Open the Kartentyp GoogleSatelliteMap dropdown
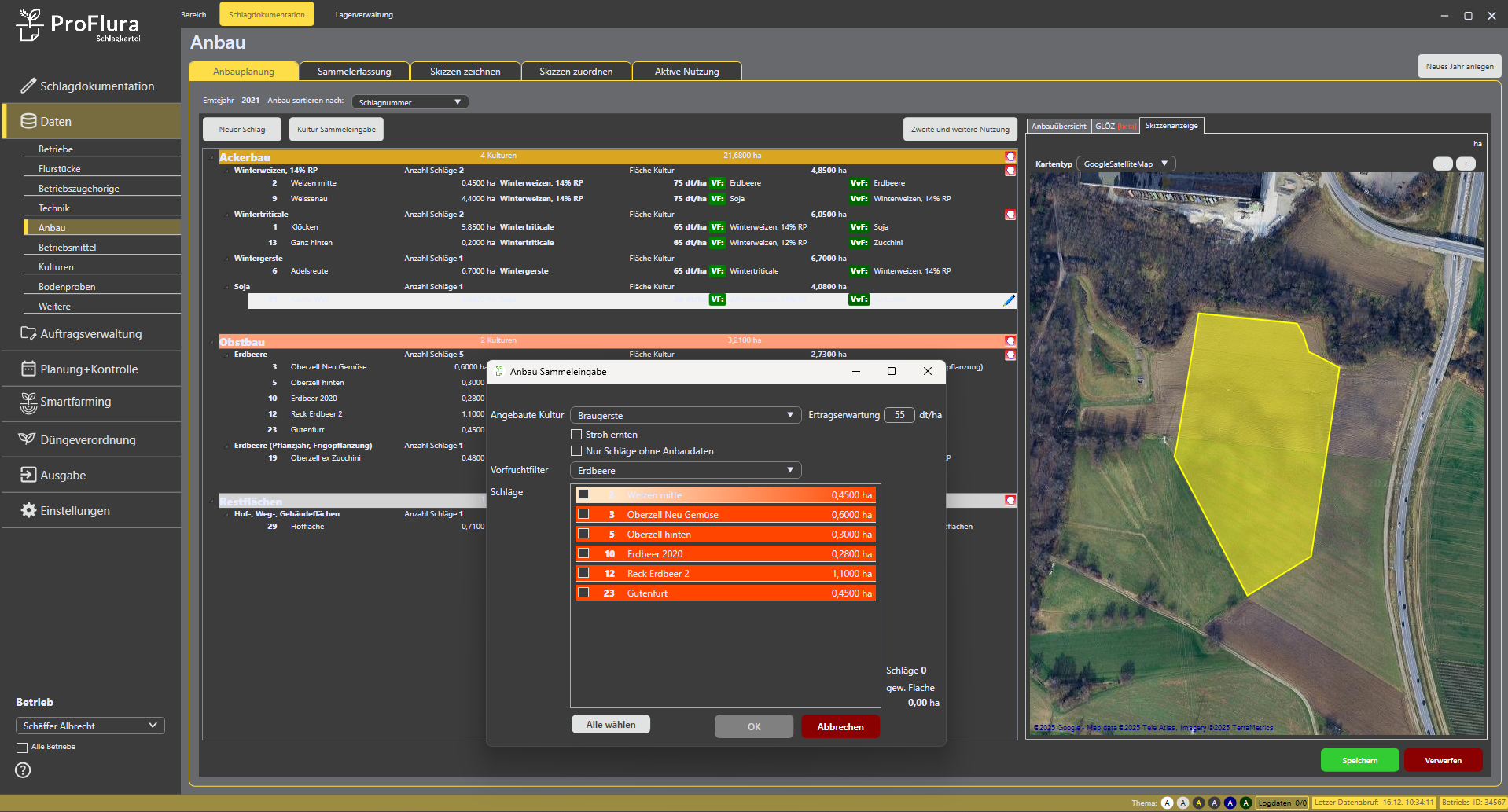This screenshot has height=812, width=1508. (x=1125, y=164)
